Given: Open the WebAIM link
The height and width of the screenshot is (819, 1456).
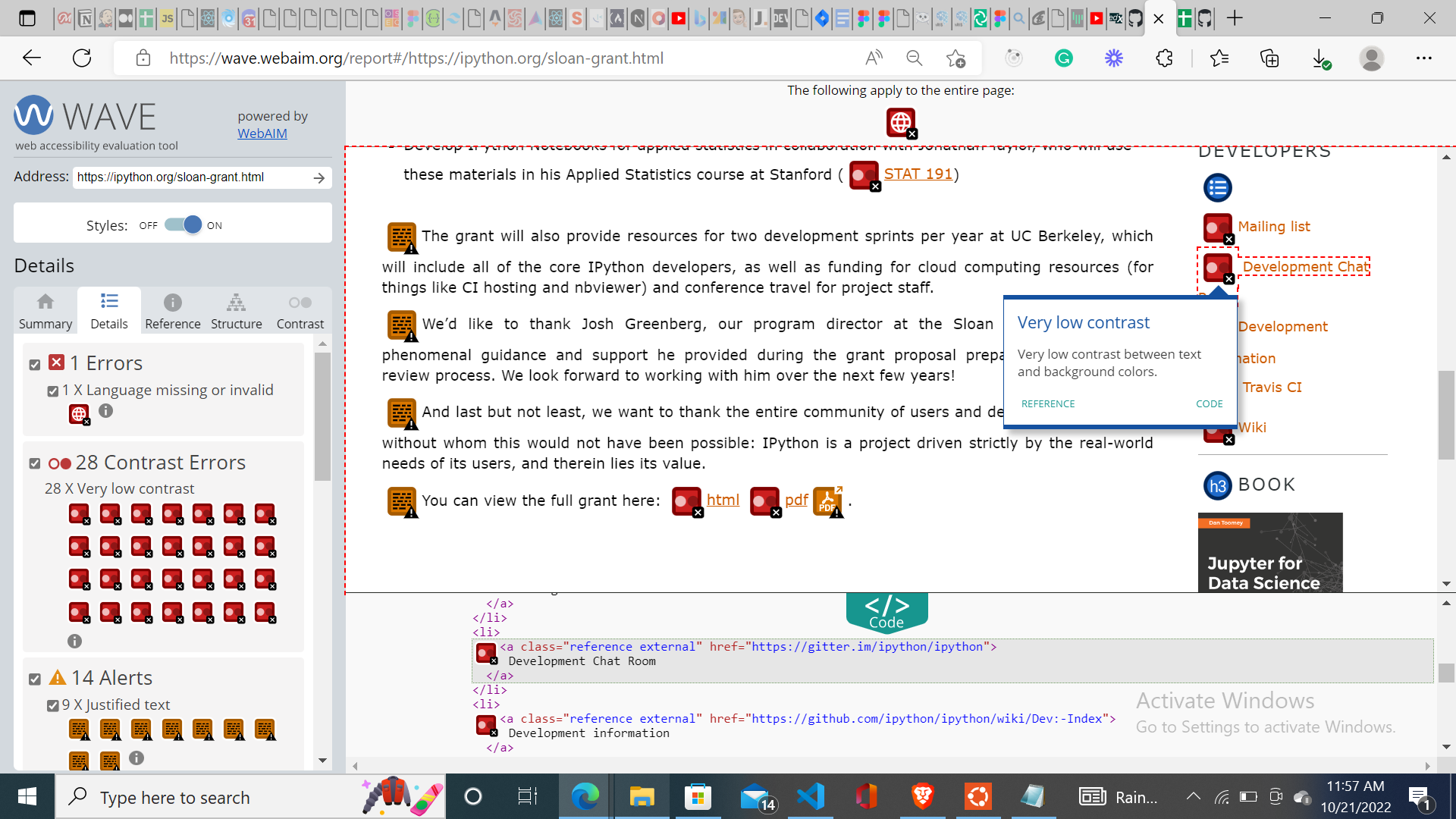Looking at the screenshot, I should pos(262,133).
